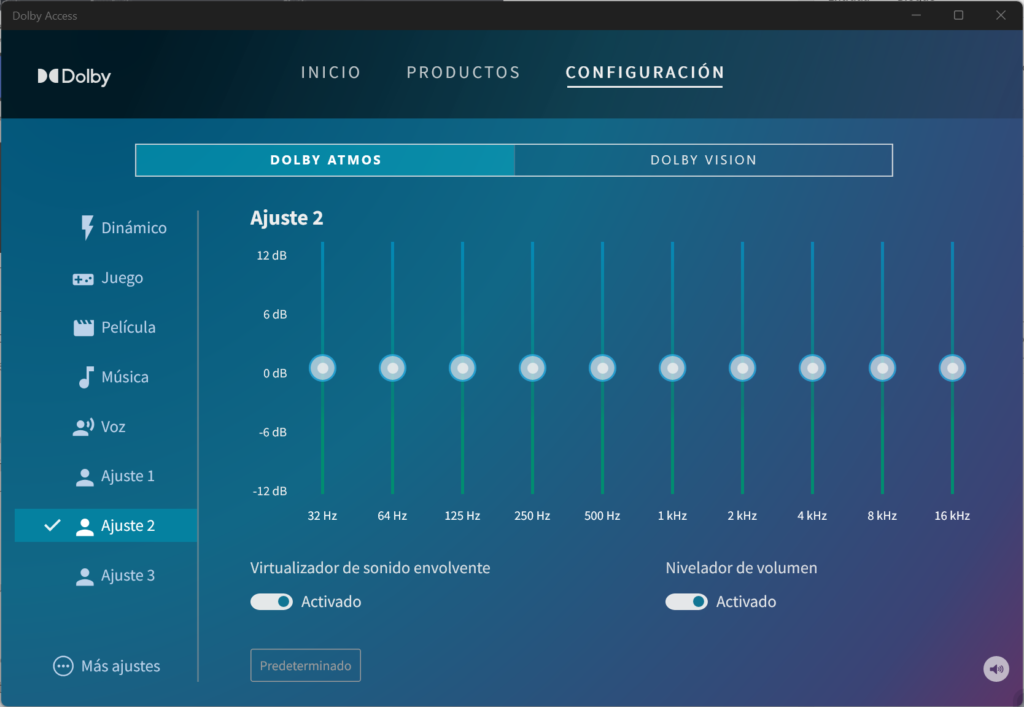Screen dimensions: 1024x707
Task: Click the 6 dB scale label
Action: tap(275, 314)
